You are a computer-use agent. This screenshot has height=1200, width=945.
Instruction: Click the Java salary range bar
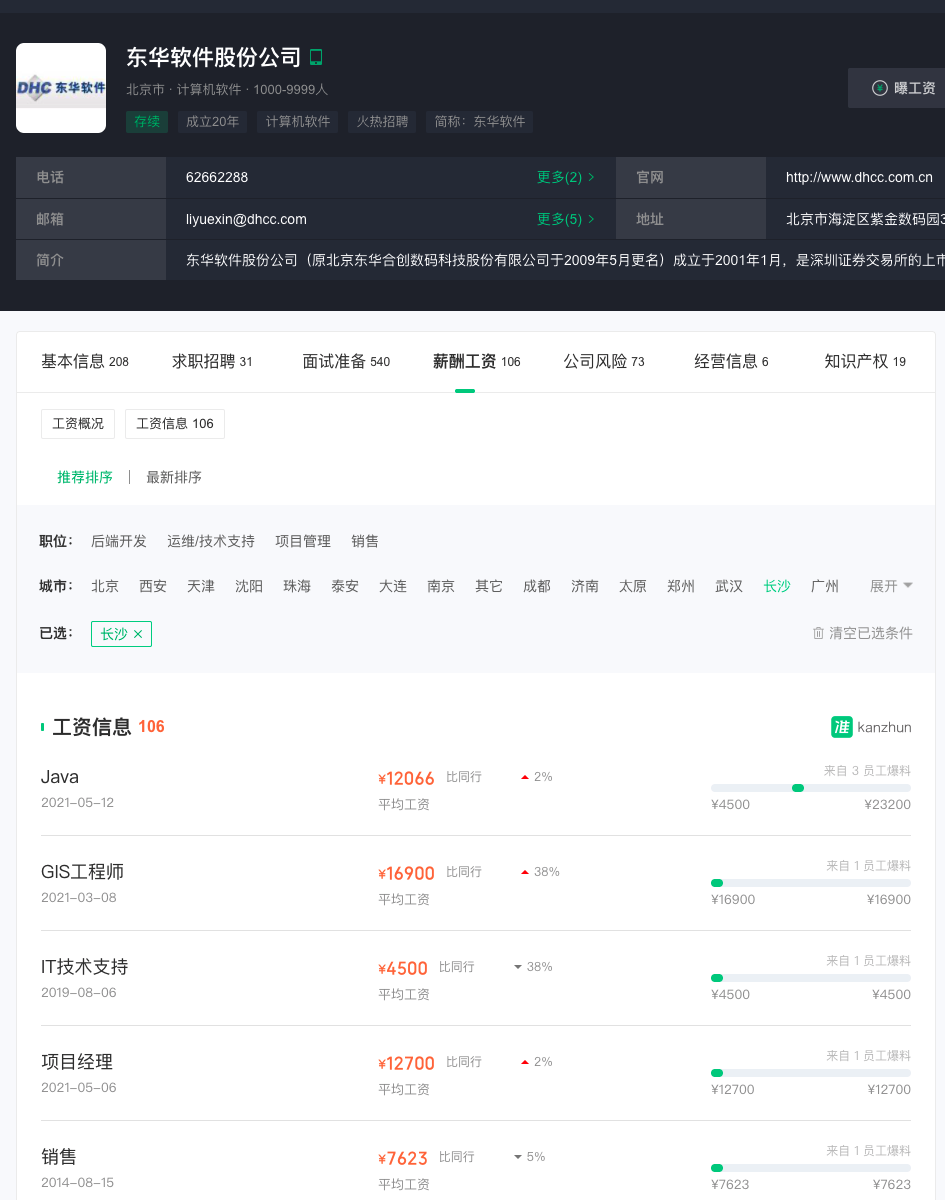811,788
